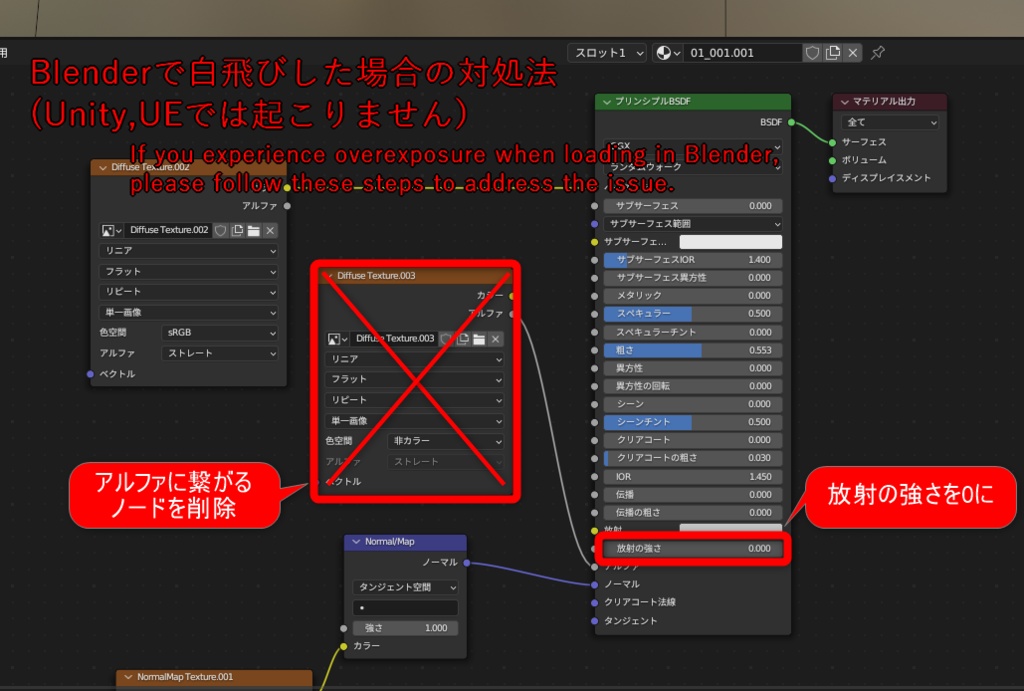Click the カラー input socket on Normal/Map node
The image size is (1024, 691).
click(344, 647)
